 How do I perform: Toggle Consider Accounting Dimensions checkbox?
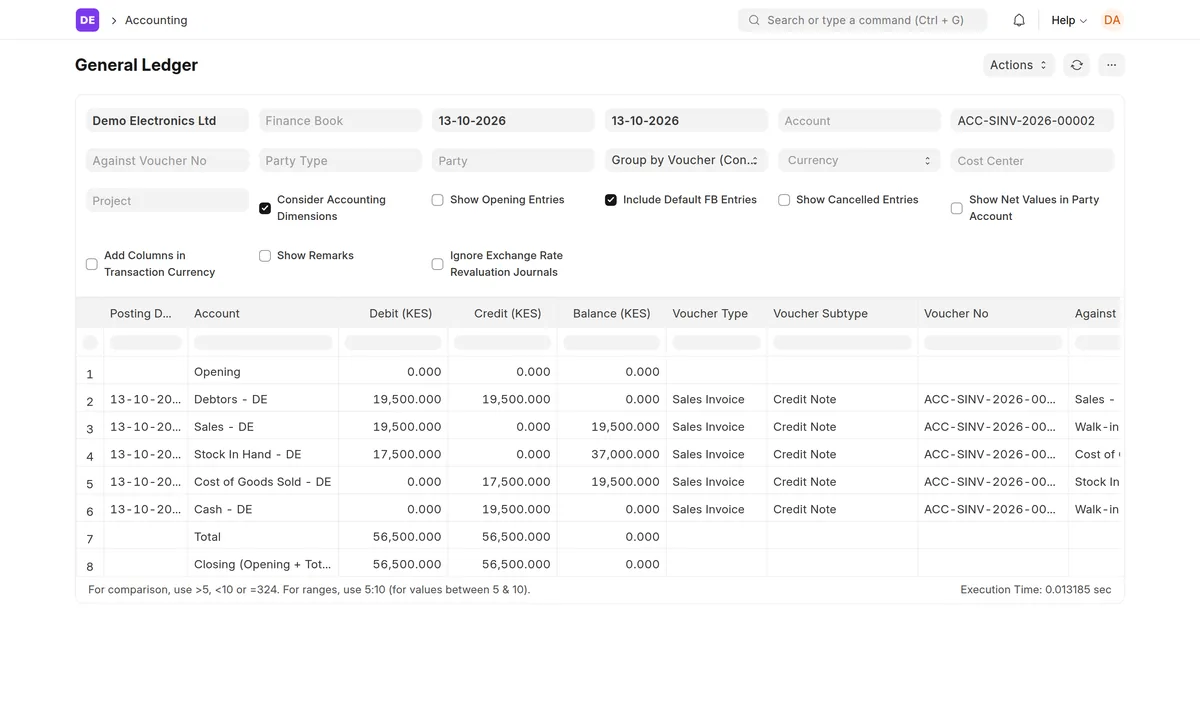(x=265, y=208)
